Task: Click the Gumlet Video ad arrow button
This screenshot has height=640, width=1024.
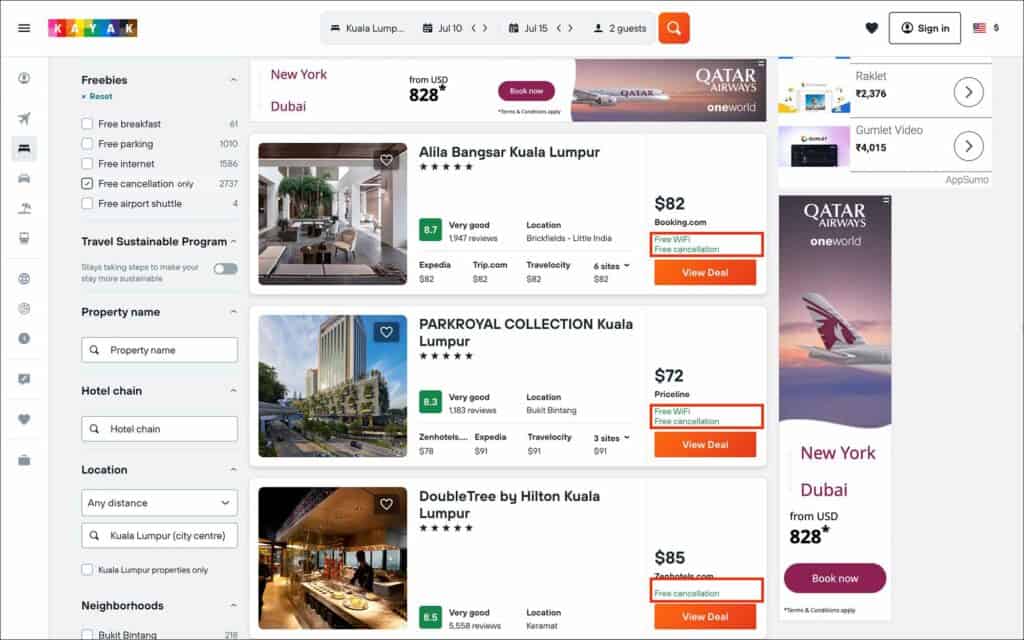Action: (968, 146)
